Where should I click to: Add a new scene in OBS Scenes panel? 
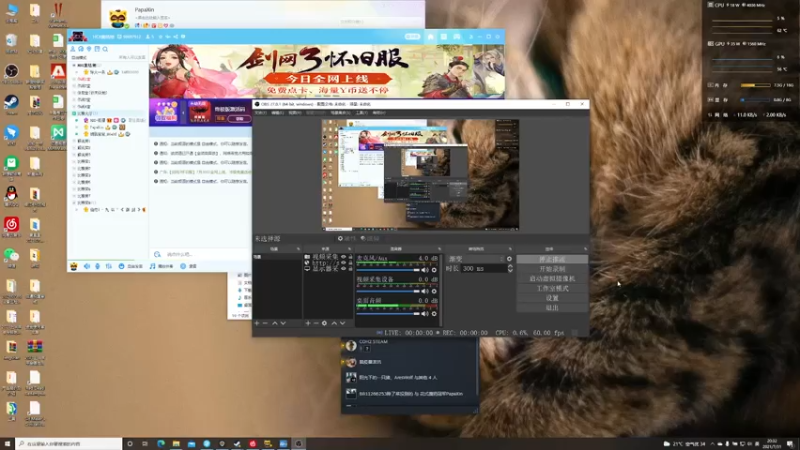pyautogui.click(x=257, y=323)
